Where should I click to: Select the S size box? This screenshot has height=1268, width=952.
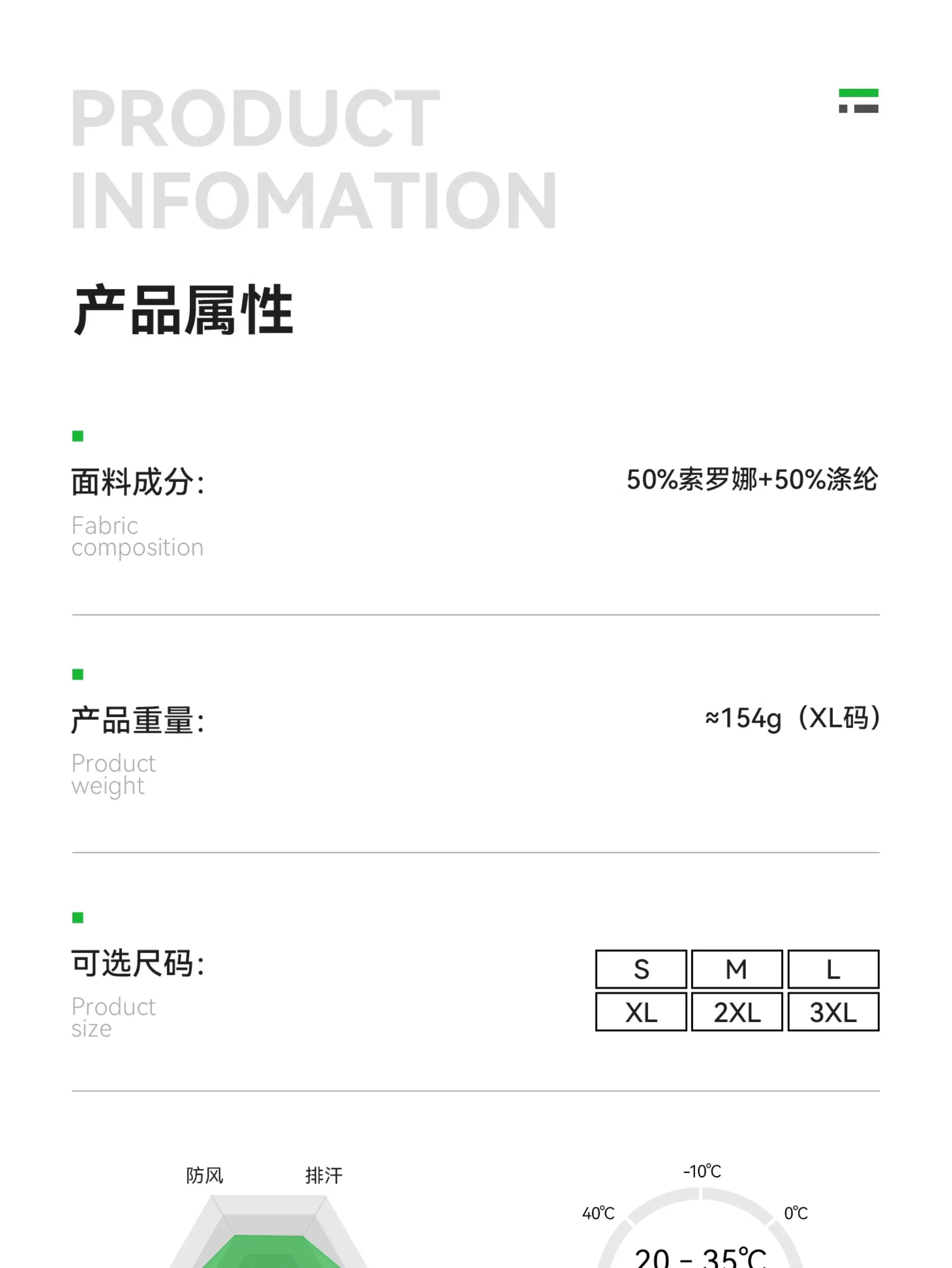click(641, 969)
